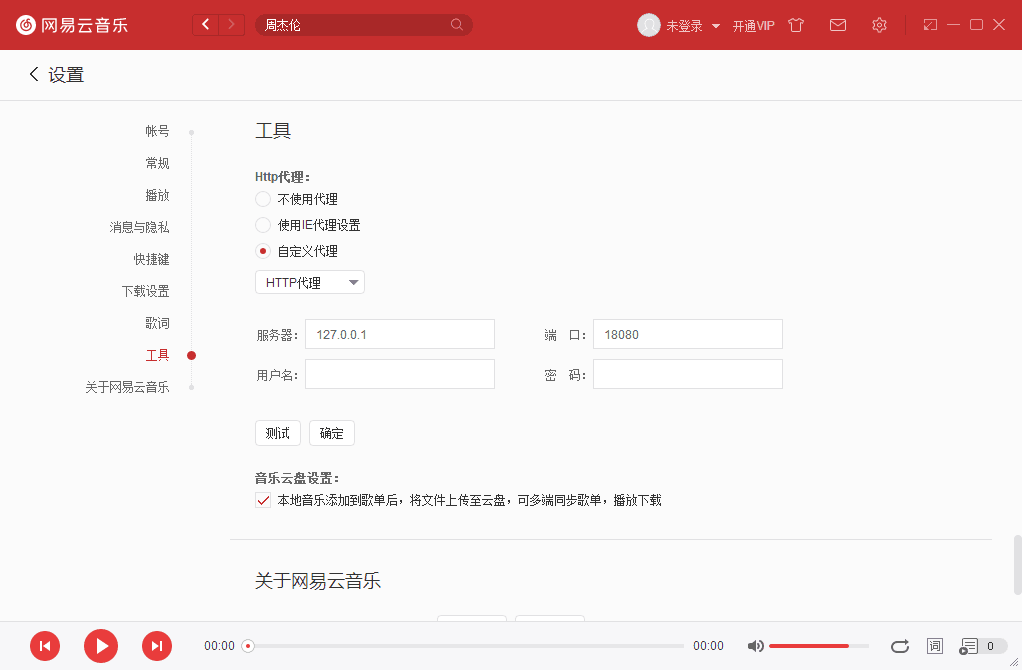Viewport: 1022px width, 670px height.
Task: Click the settings gear icon
Action: pyautogui.click(x=879, y=25)
